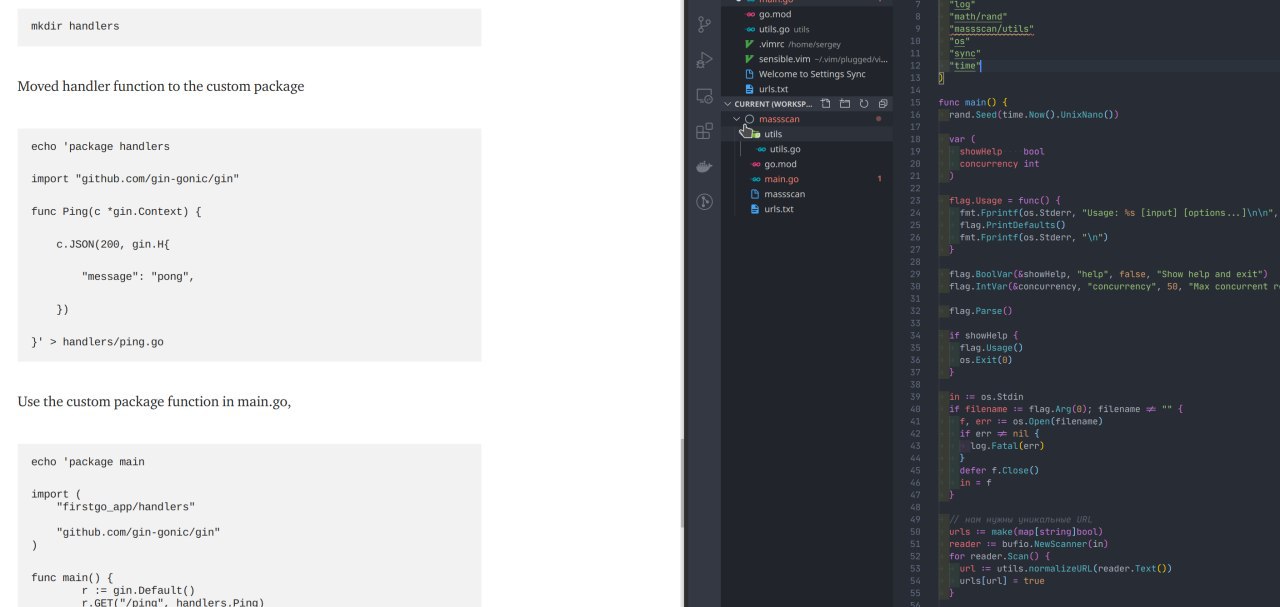Click 'os.Exit(0)' in the code editor
Viewport: 1280px width, 607px height.
click(x=986, y=360)
